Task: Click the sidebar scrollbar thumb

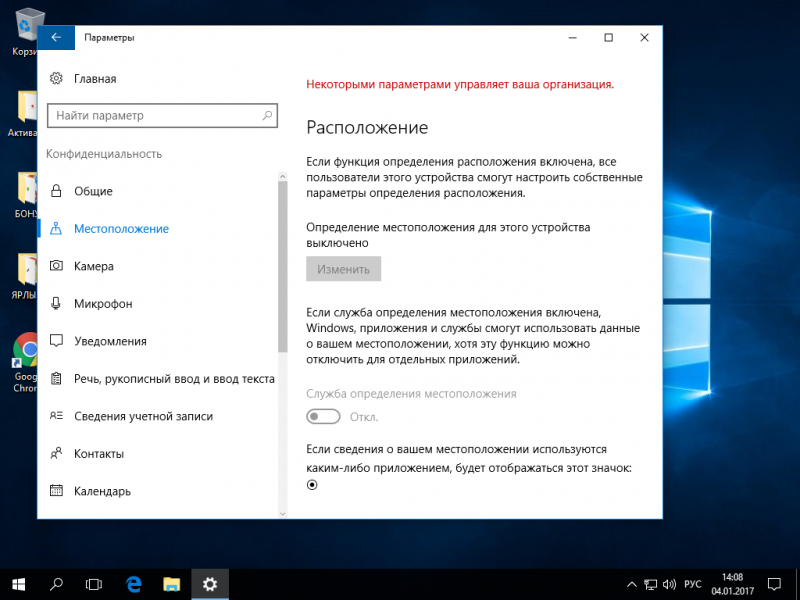Action: [x=283, y=267]
